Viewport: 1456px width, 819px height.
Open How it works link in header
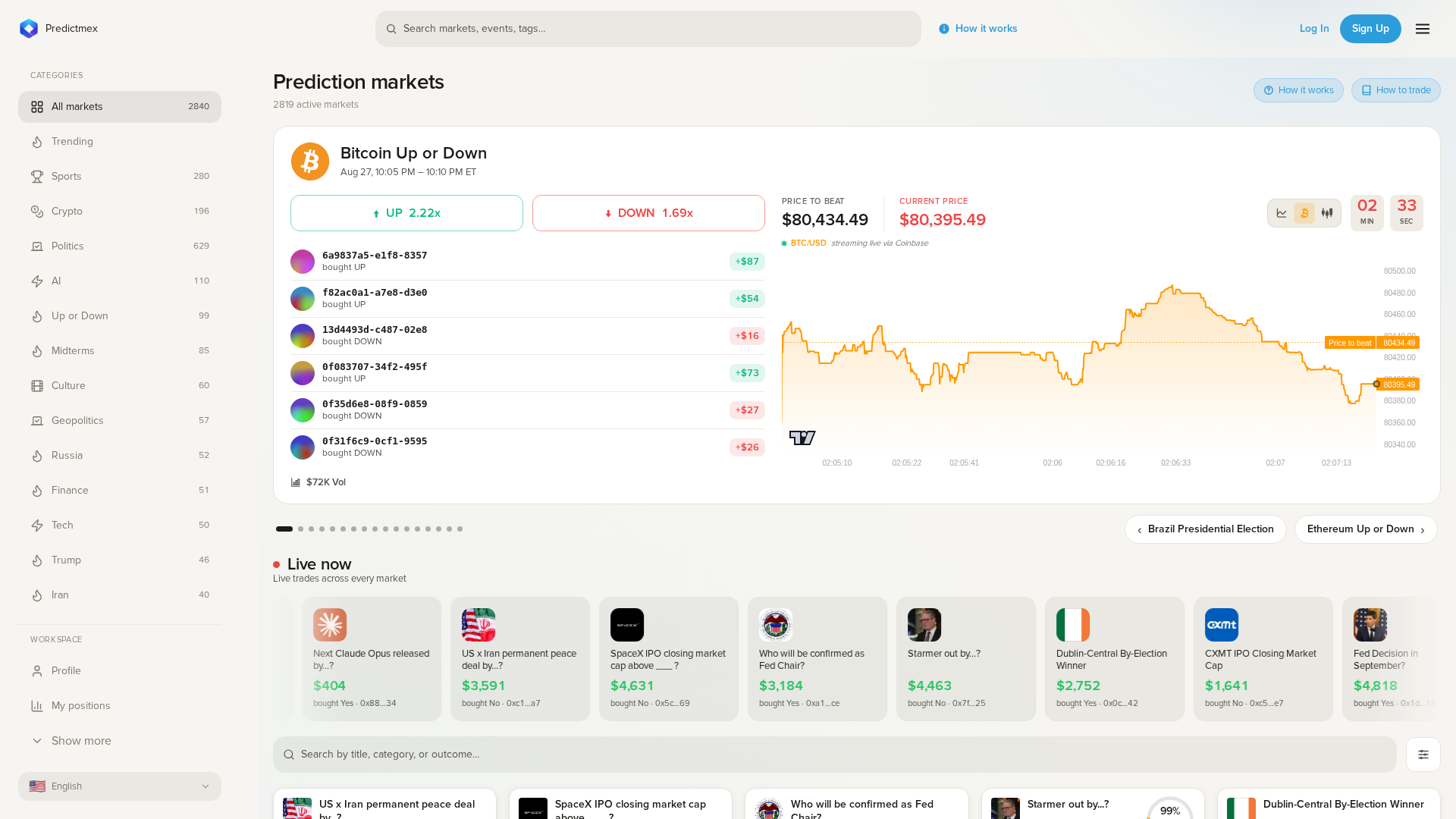tap(978, 29)
